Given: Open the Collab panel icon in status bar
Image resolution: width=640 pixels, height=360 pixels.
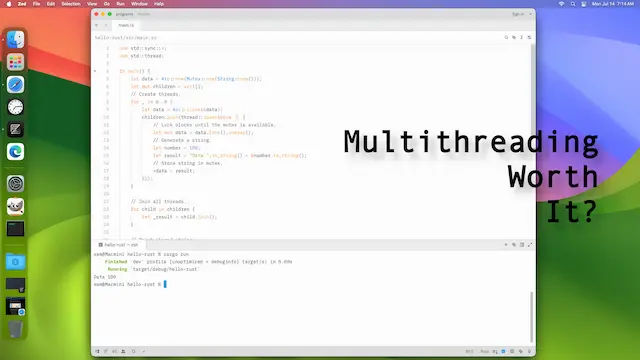Looking at the screenshot, I should click(123, 351).
